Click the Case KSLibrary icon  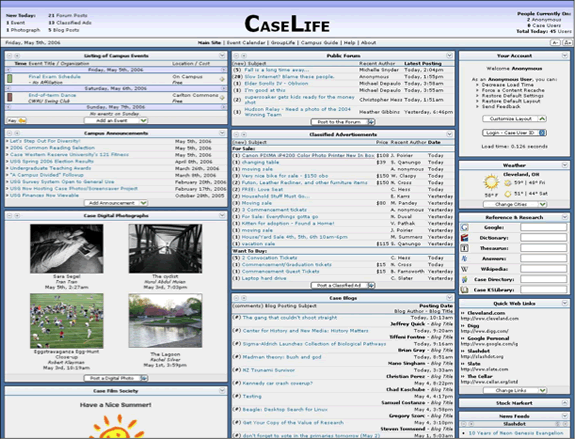(x=464, y=290)
